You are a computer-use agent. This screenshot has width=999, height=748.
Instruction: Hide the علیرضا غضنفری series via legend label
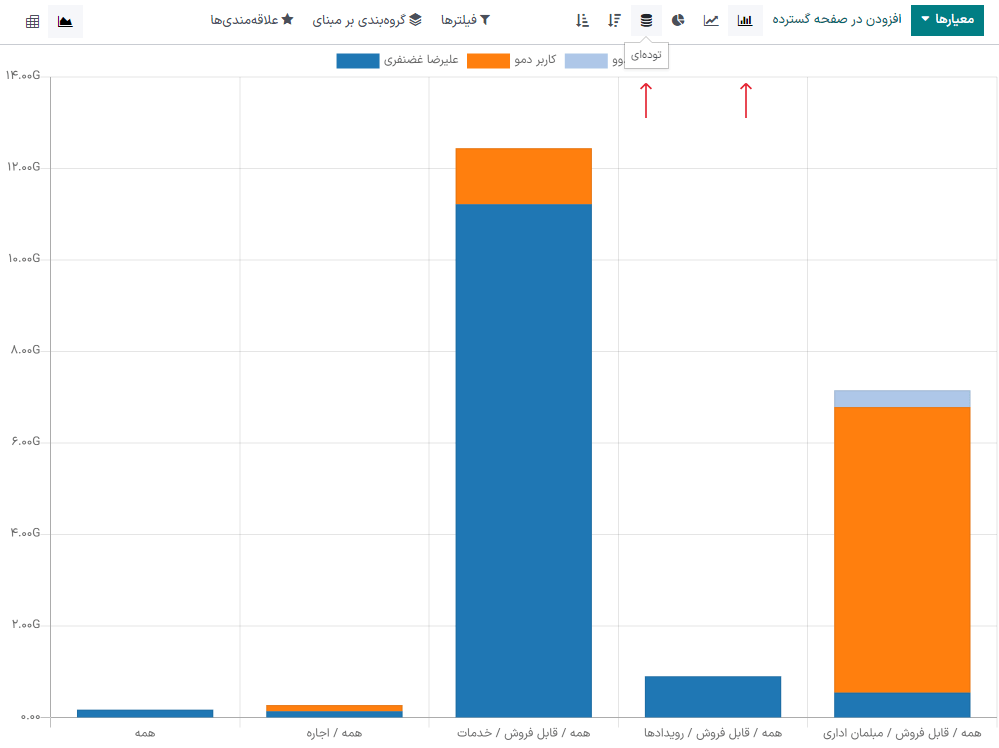coord(421,60)
